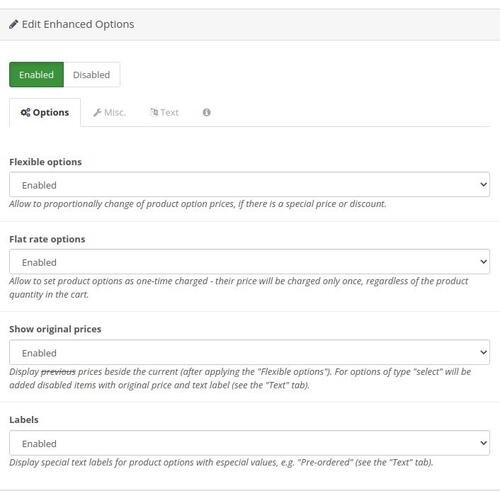Set module status to Disabled
Image resolution: width=500 pixels, height=500 pixels.
[92, 75]
